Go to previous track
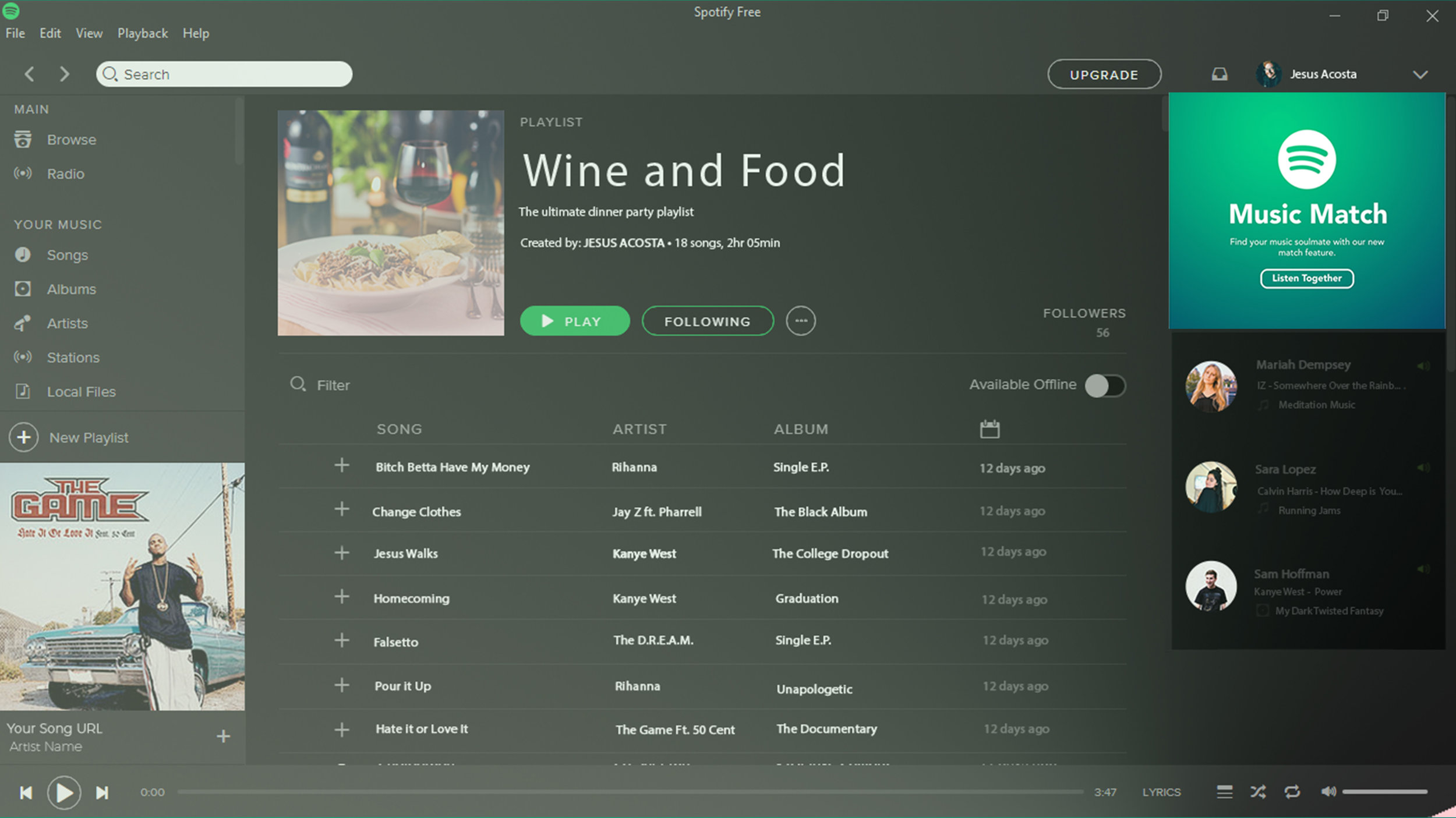1456x818 pixels. point(26,792)
